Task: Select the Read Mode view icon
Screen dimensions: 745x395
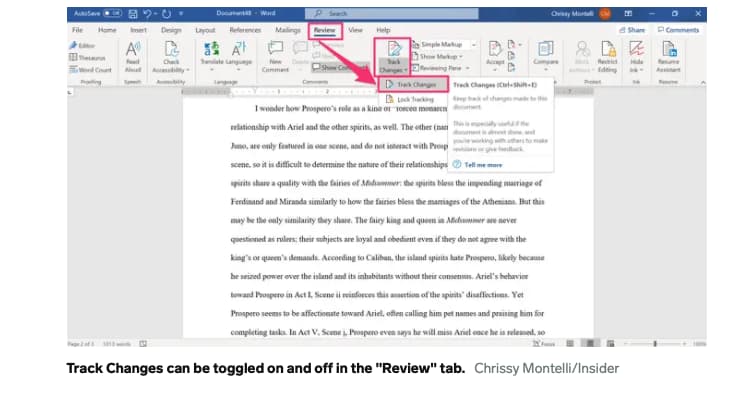Action: (x=570, y=344)
